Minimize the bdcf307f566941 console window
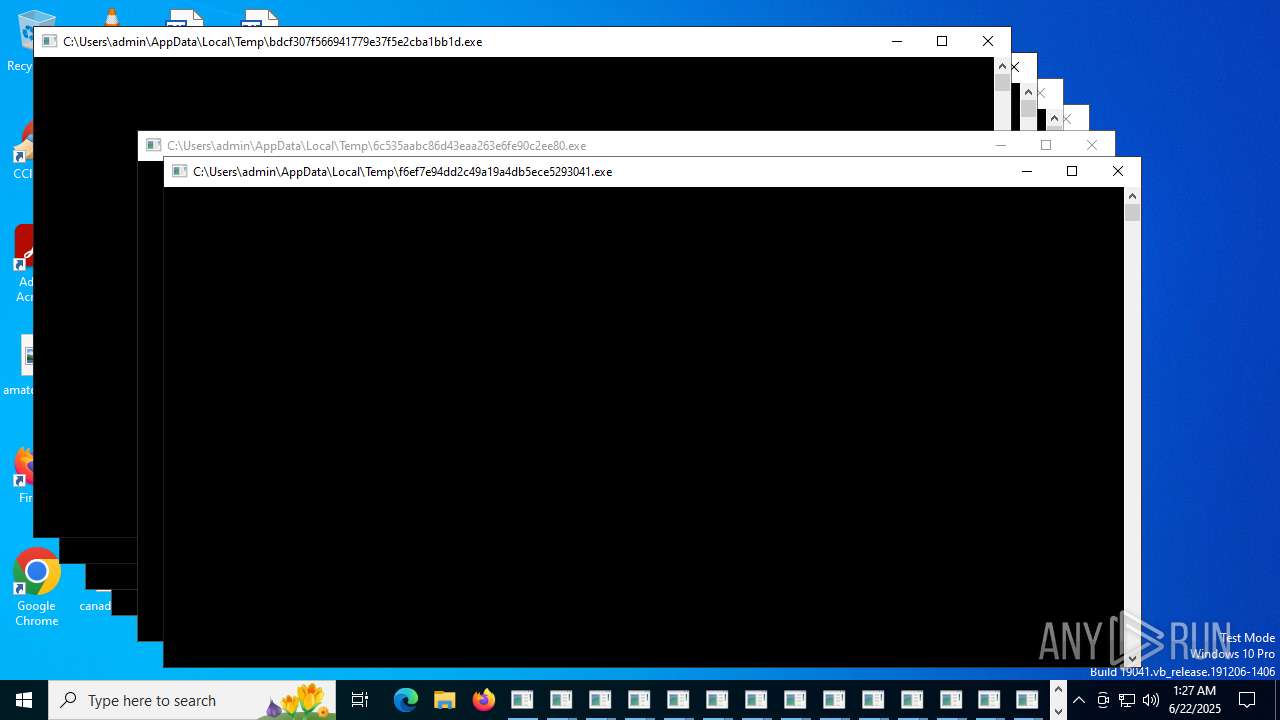 point(896,41)
